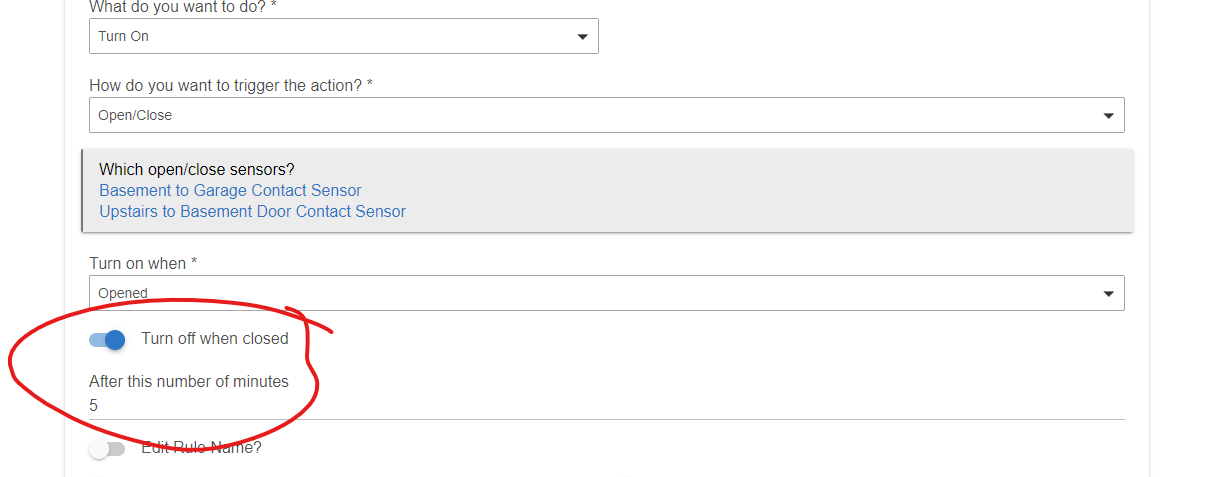
Task: Click the gray sensor selection panel
Action: click(x=607, y=191)
